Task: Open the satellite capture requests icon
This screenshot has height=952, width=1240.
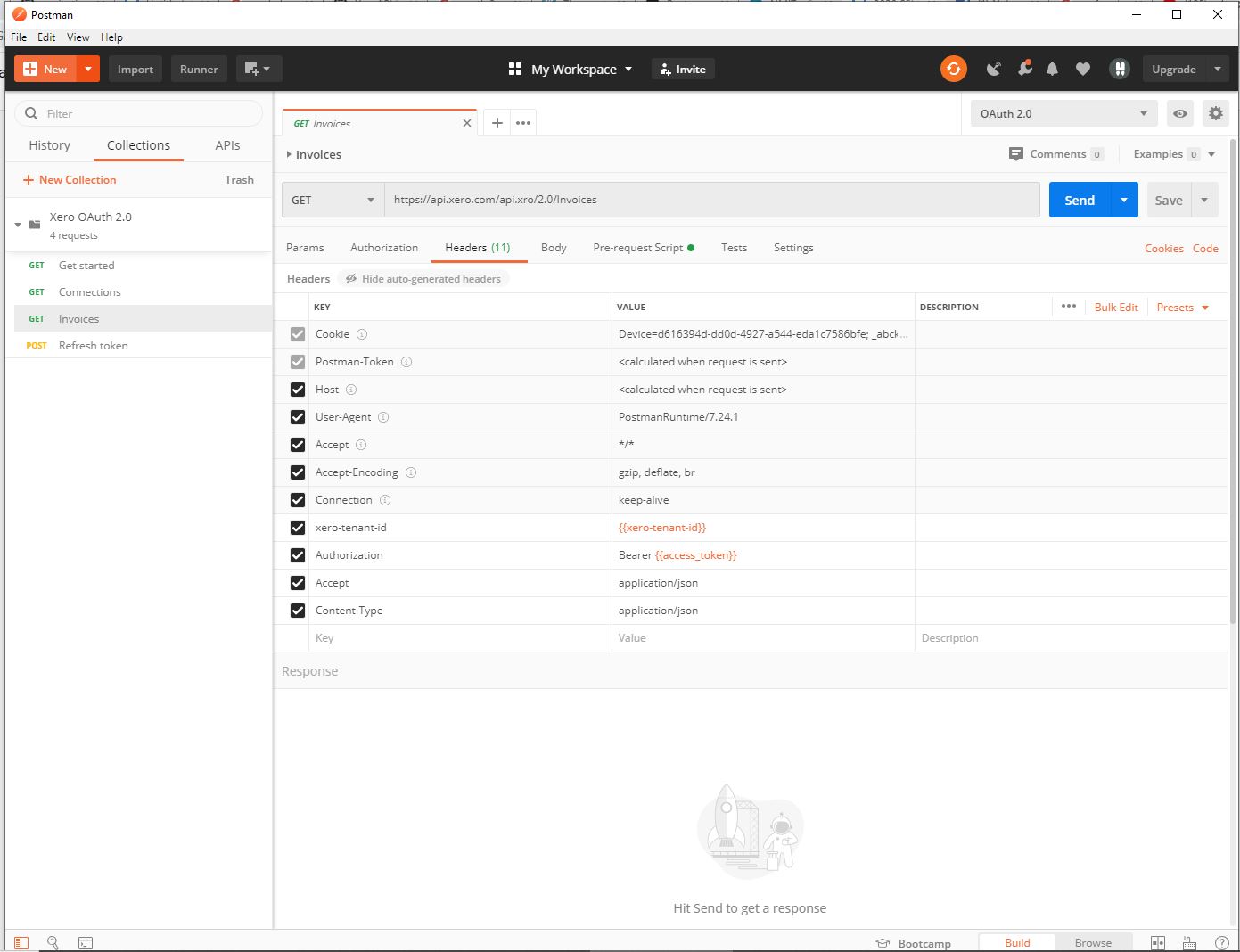Action: [994, 69]
